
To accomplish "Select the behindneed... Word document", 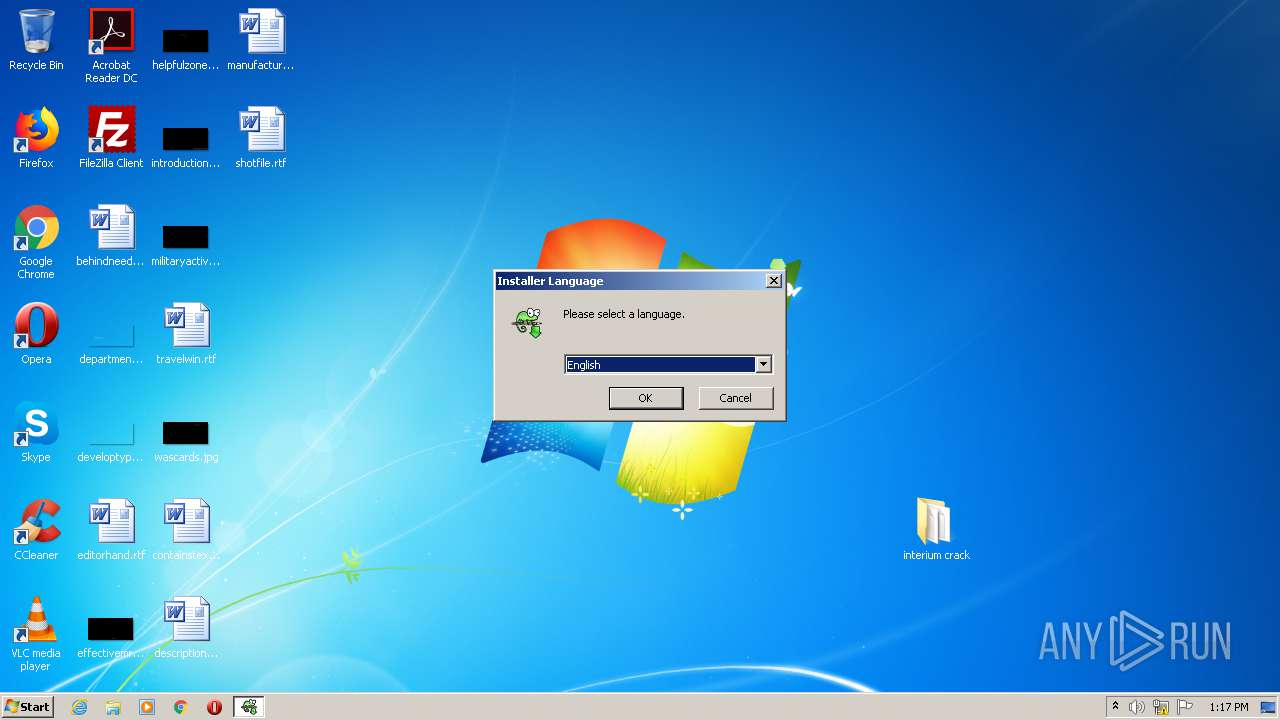I will [x=111, y=236].
